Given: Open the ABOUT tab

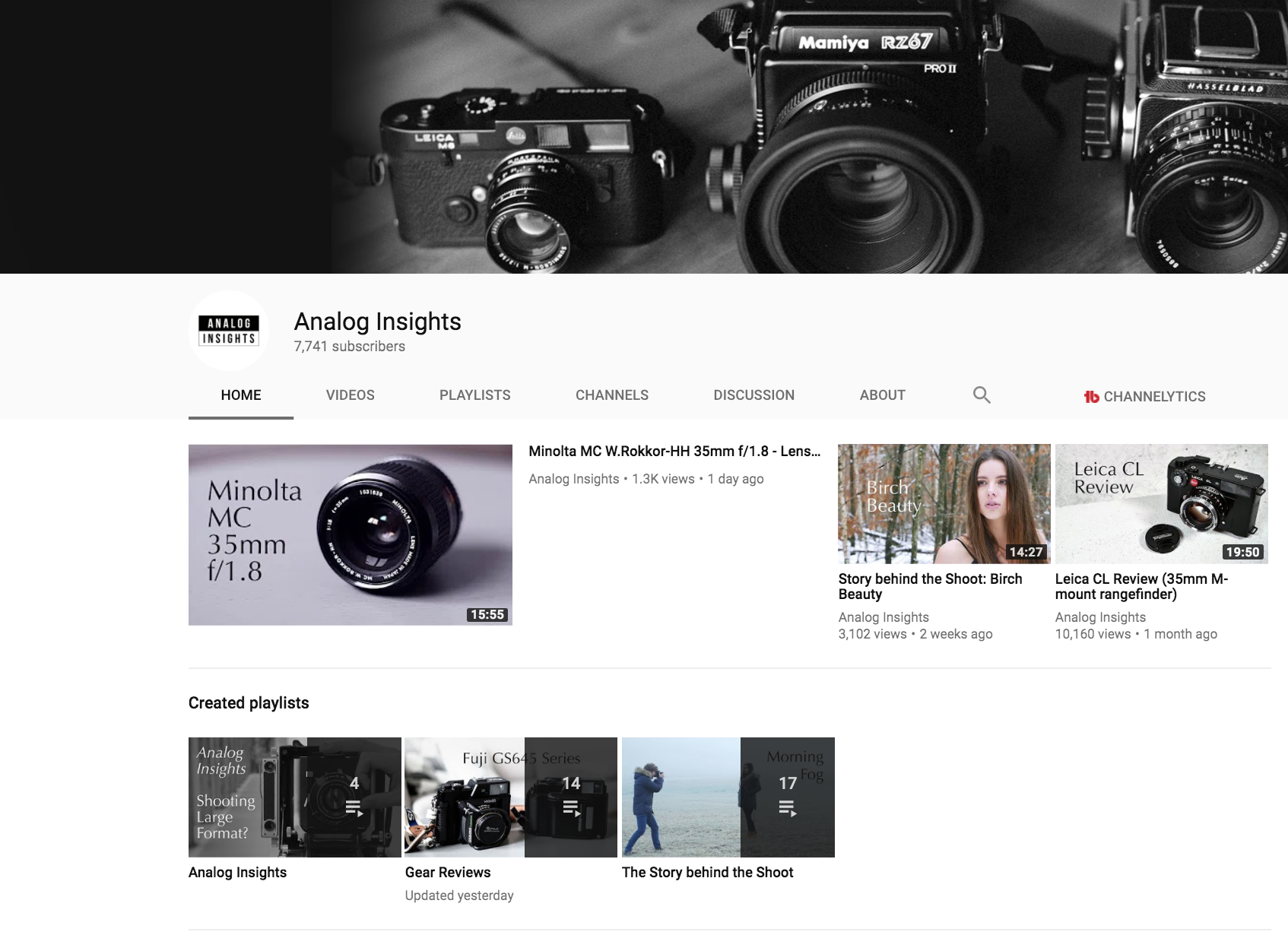Looking at the screenshot, I should (883, 395).
